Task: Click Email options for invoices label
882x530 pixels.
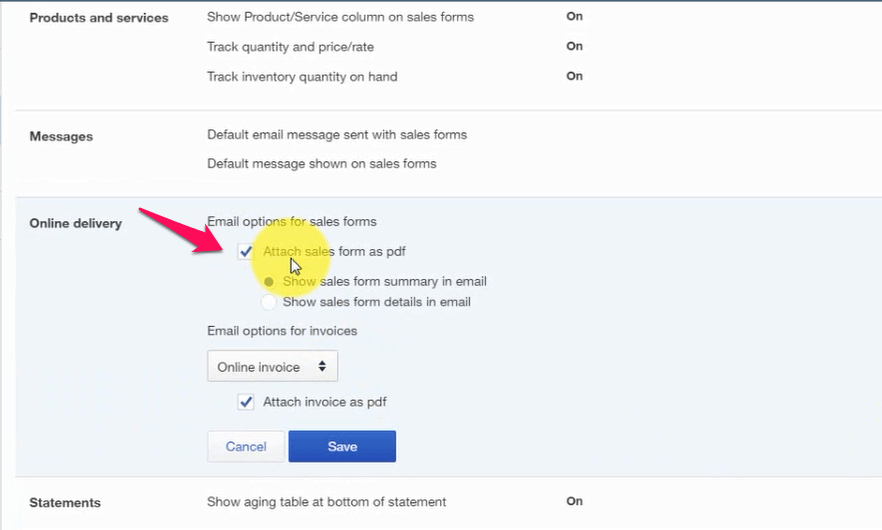Action: pyautogui.click(x=282, y=331)
